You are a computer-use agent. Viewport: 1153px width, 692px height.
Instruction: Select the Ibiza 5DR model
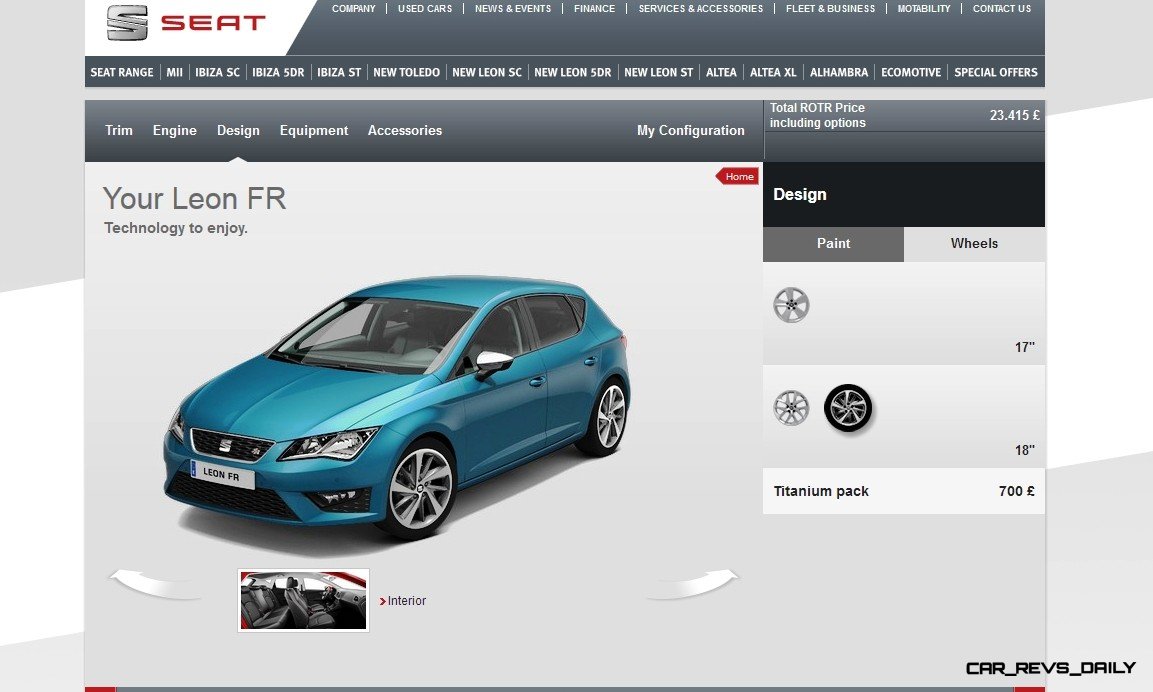coord(278,72)
